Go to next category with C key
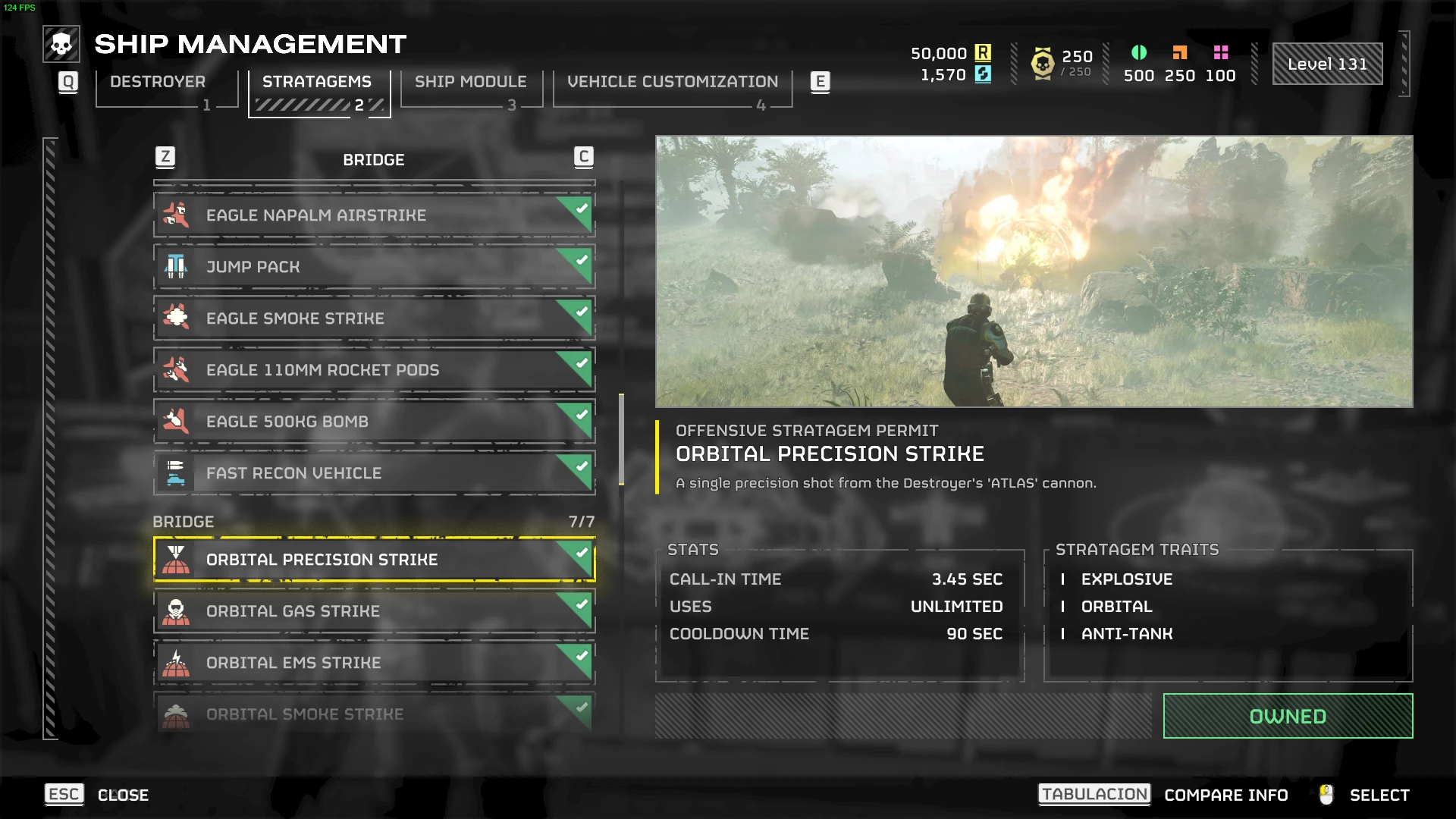Image resolution: width=1456 pixels, height=819 pixels. 584,158
